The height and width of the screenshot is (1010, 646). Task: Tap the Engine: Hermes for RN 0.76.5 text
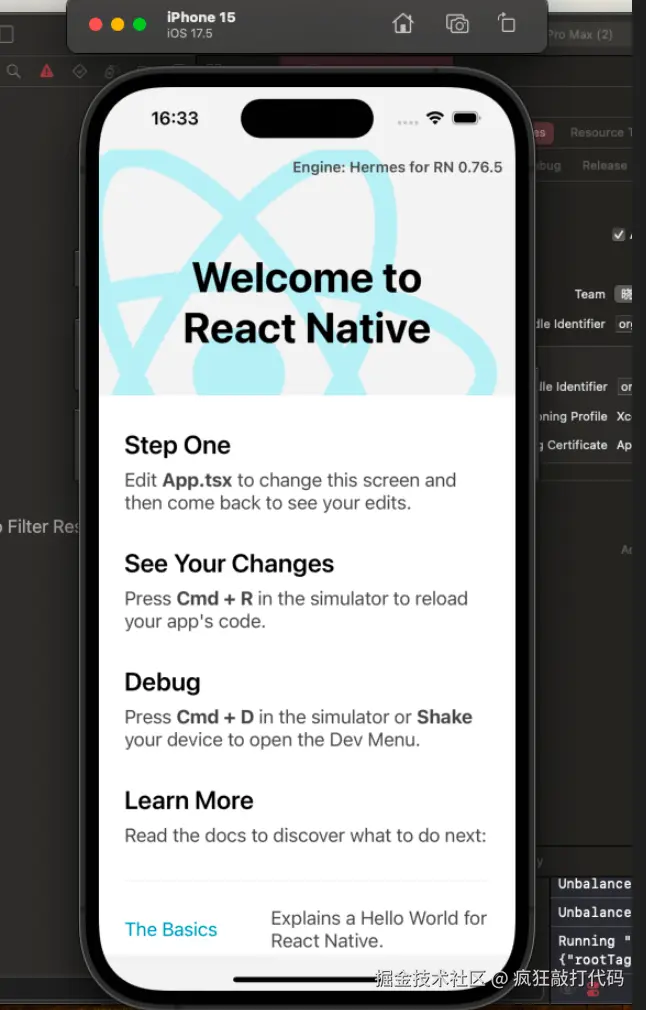(397, 167)
